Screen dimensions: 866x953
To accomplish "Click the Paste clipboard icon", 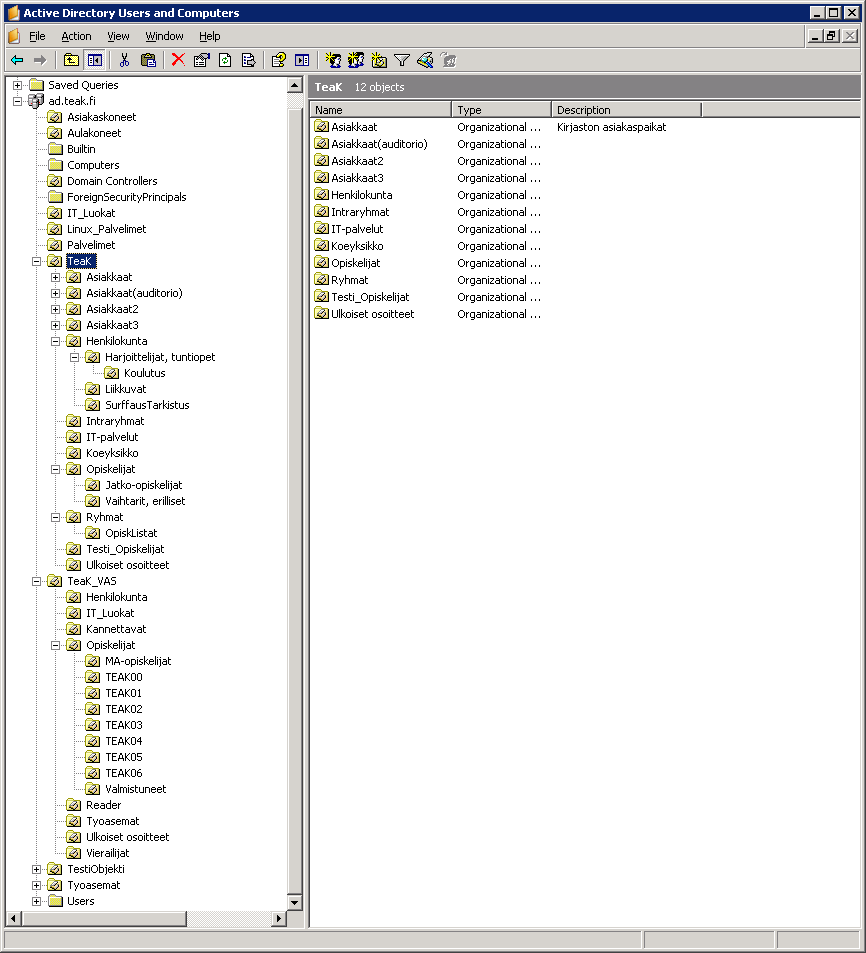I will tap(148, 60).
